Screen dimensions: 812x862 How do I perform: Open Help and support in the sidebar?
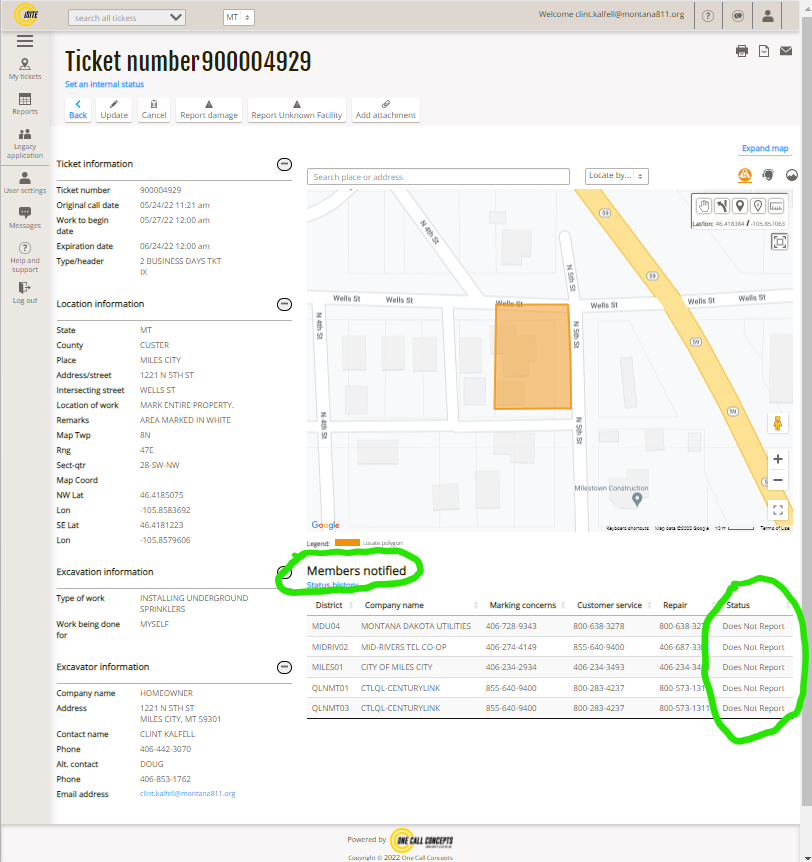[x=25, y=257]
